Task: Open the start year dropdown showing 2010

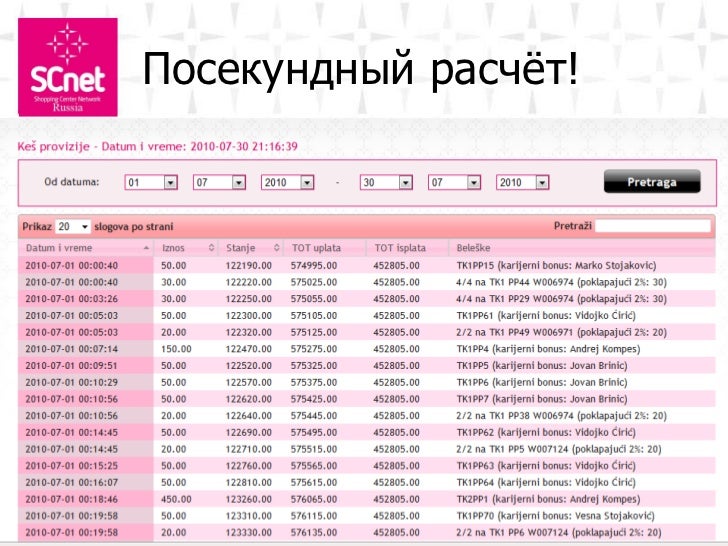Action: pyautogui.click(x=287, y=182)
